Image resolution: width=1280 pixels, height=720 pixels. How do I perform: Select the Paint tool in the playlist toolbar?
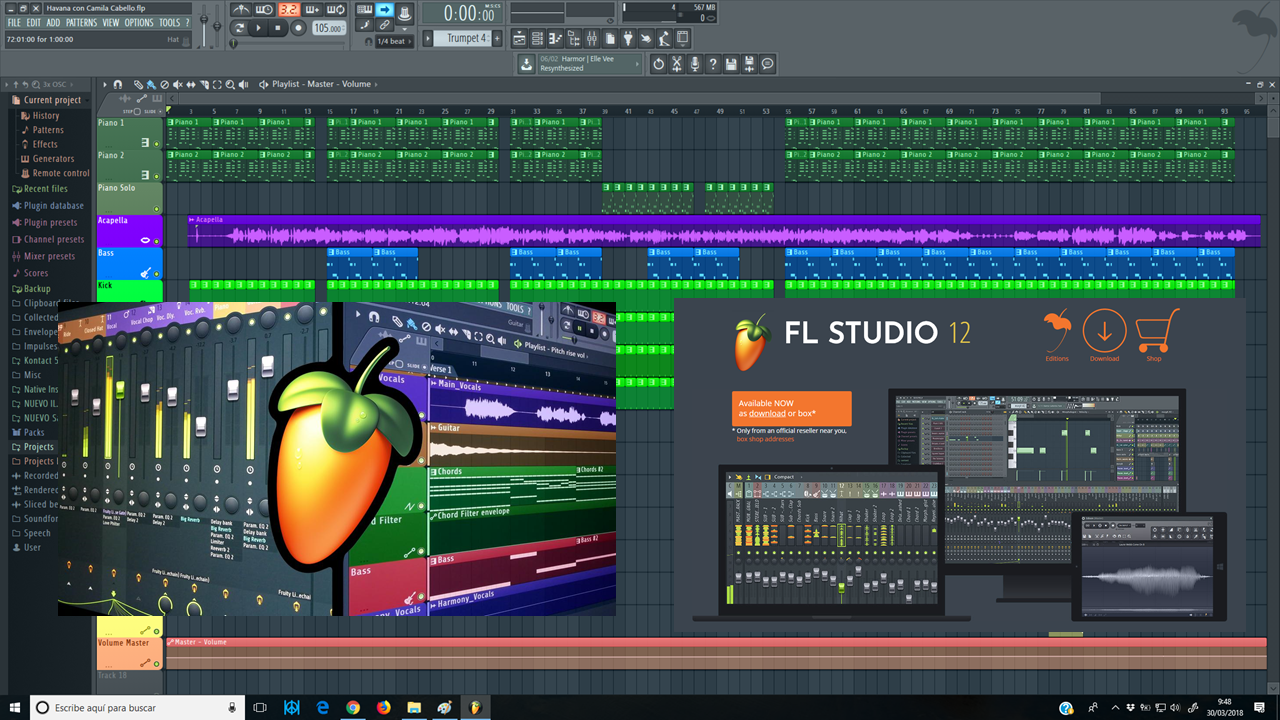[x=151, y=86]
